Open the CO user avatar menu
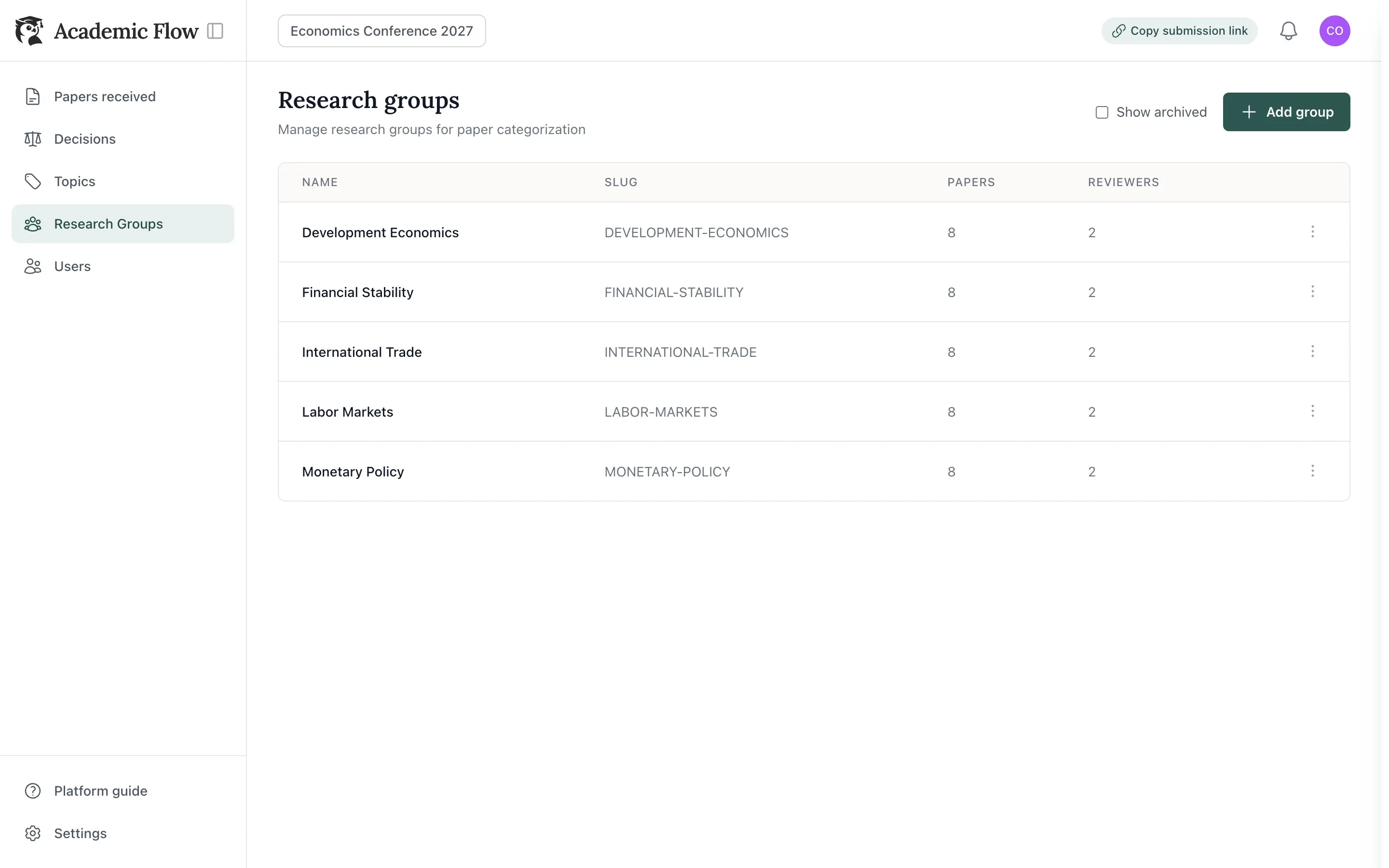 tap(1335, 31)
